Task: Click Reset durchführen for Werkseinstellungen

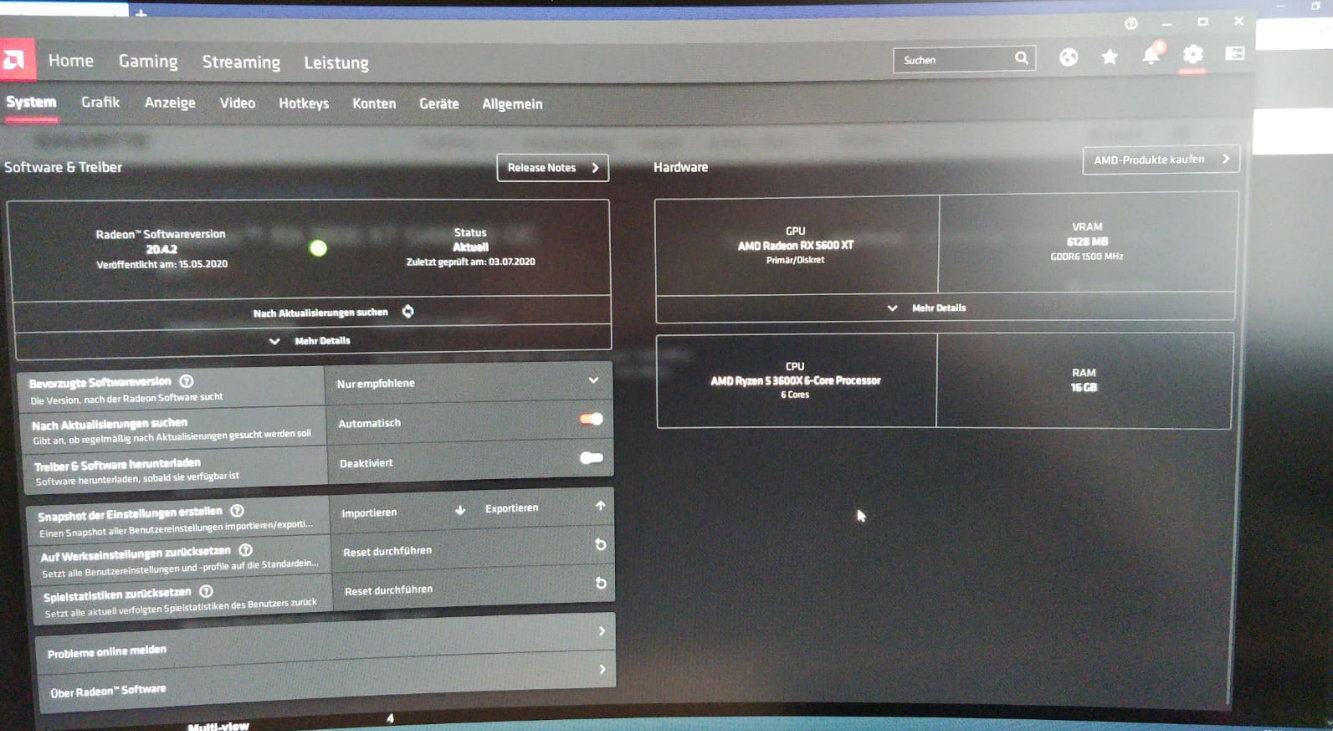Action: tap(388, 551)
